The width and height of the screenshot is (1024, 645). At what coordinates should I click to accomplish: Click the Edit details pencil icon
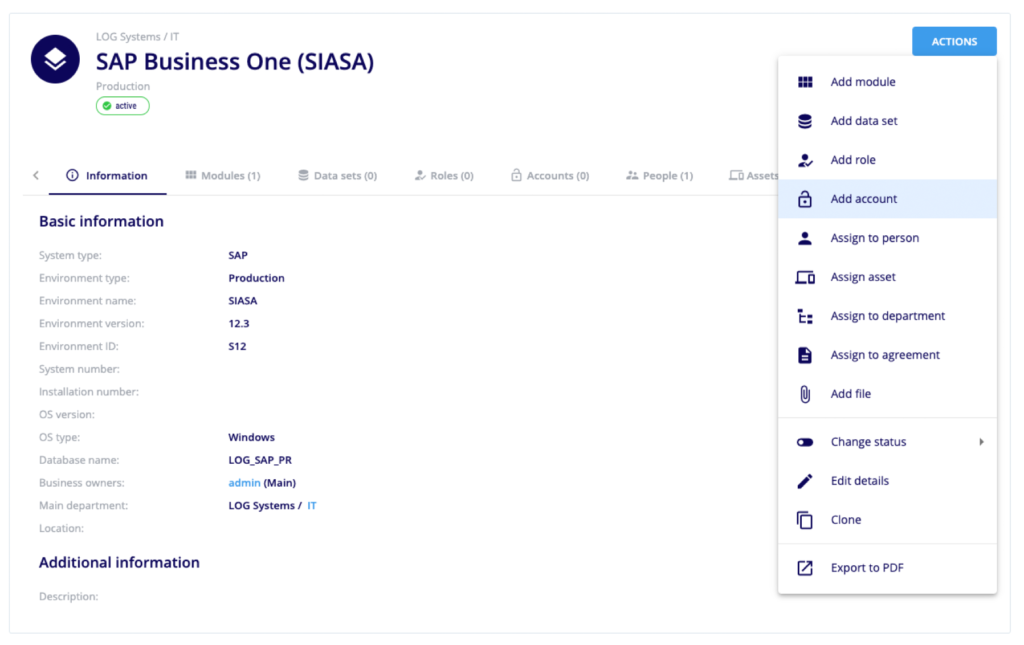(x=805, y=481)
